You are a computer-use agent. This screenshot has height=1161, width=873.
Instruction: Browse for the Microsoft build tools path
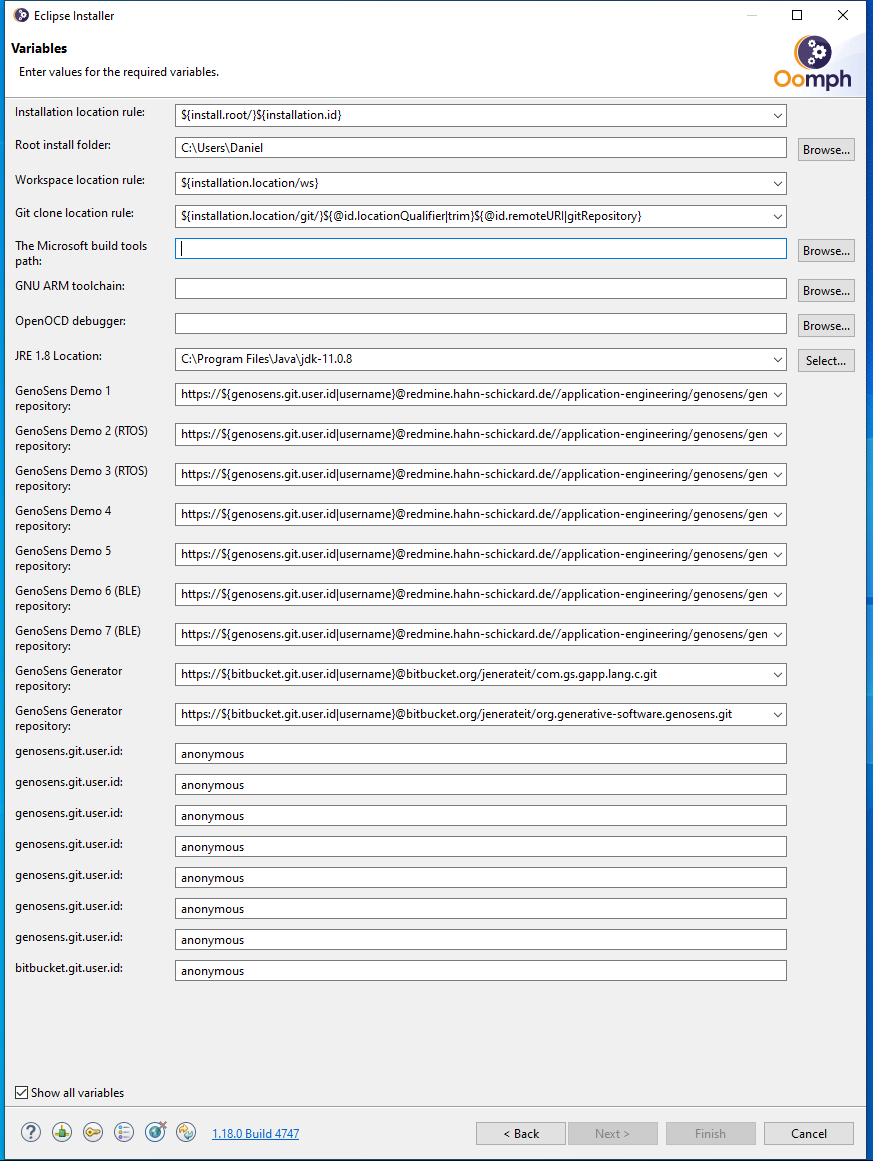(826, 251)
